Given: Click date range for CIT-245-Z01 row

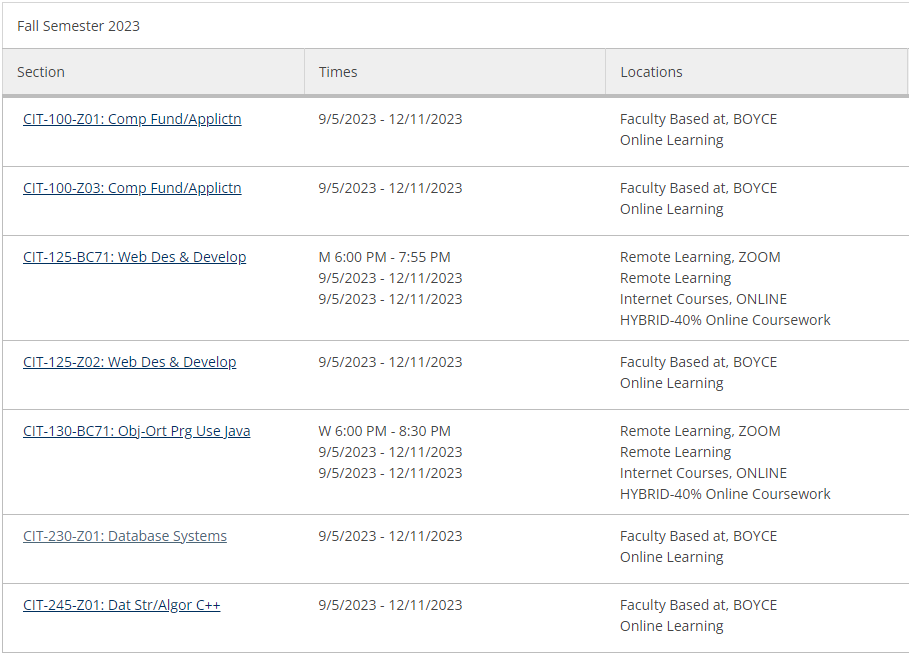Looking at the screenshot, I should pos(390,605).
